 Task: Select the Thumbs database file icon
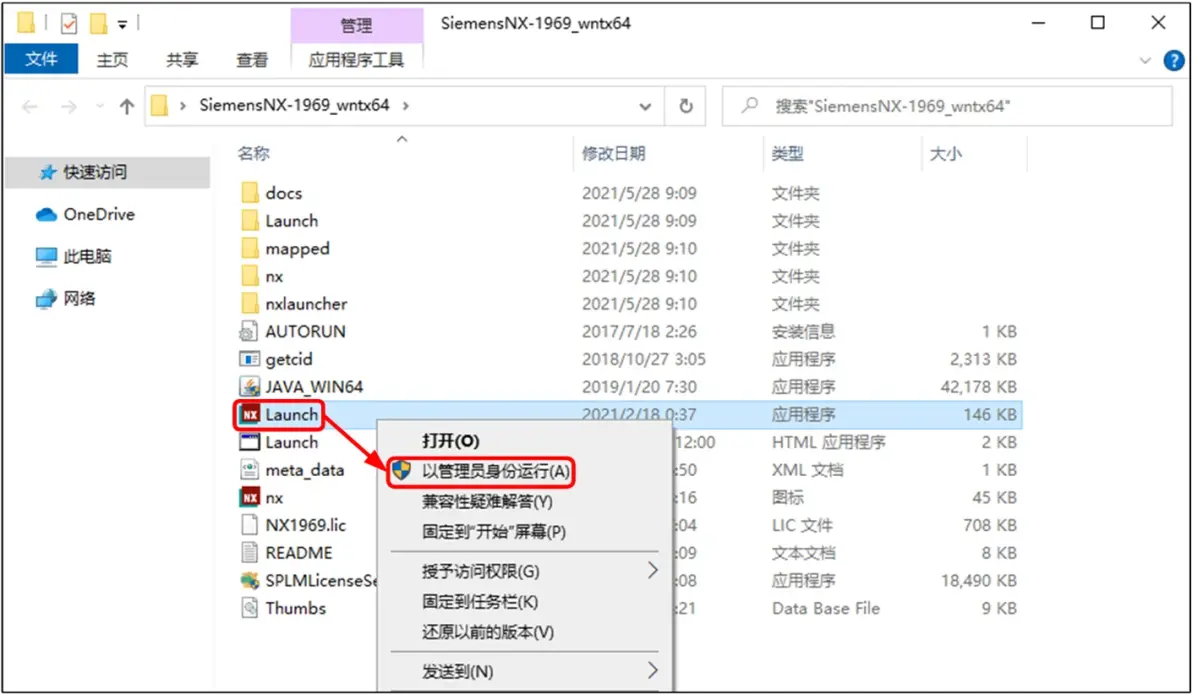coord(249,608)
